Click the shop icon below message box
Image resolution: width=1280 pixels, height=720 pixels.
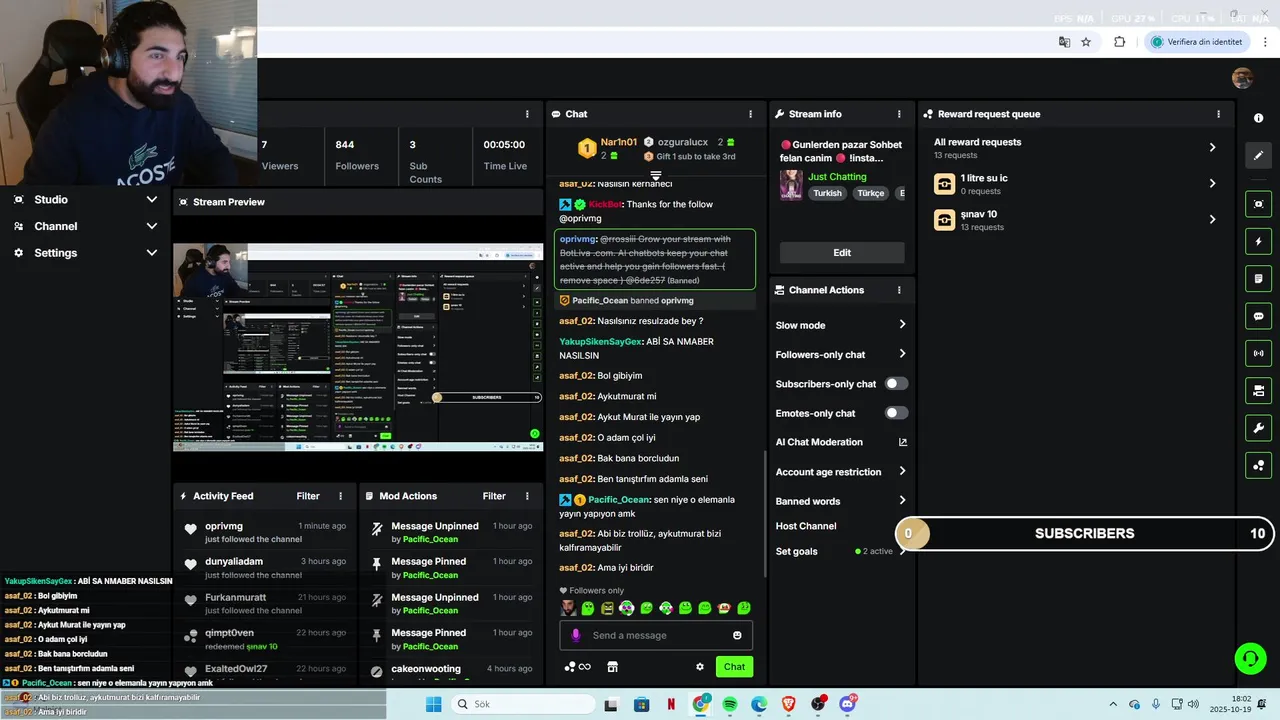pos(612,667)
